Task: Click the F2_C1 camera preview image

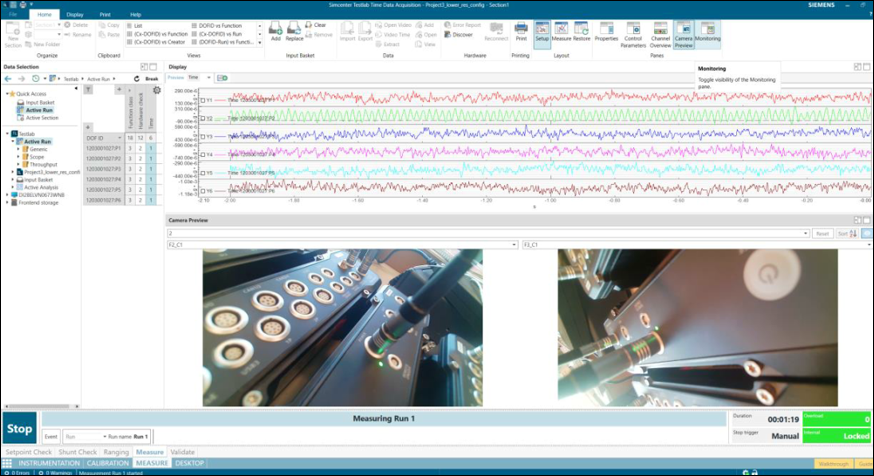Action: pos(342,328)
